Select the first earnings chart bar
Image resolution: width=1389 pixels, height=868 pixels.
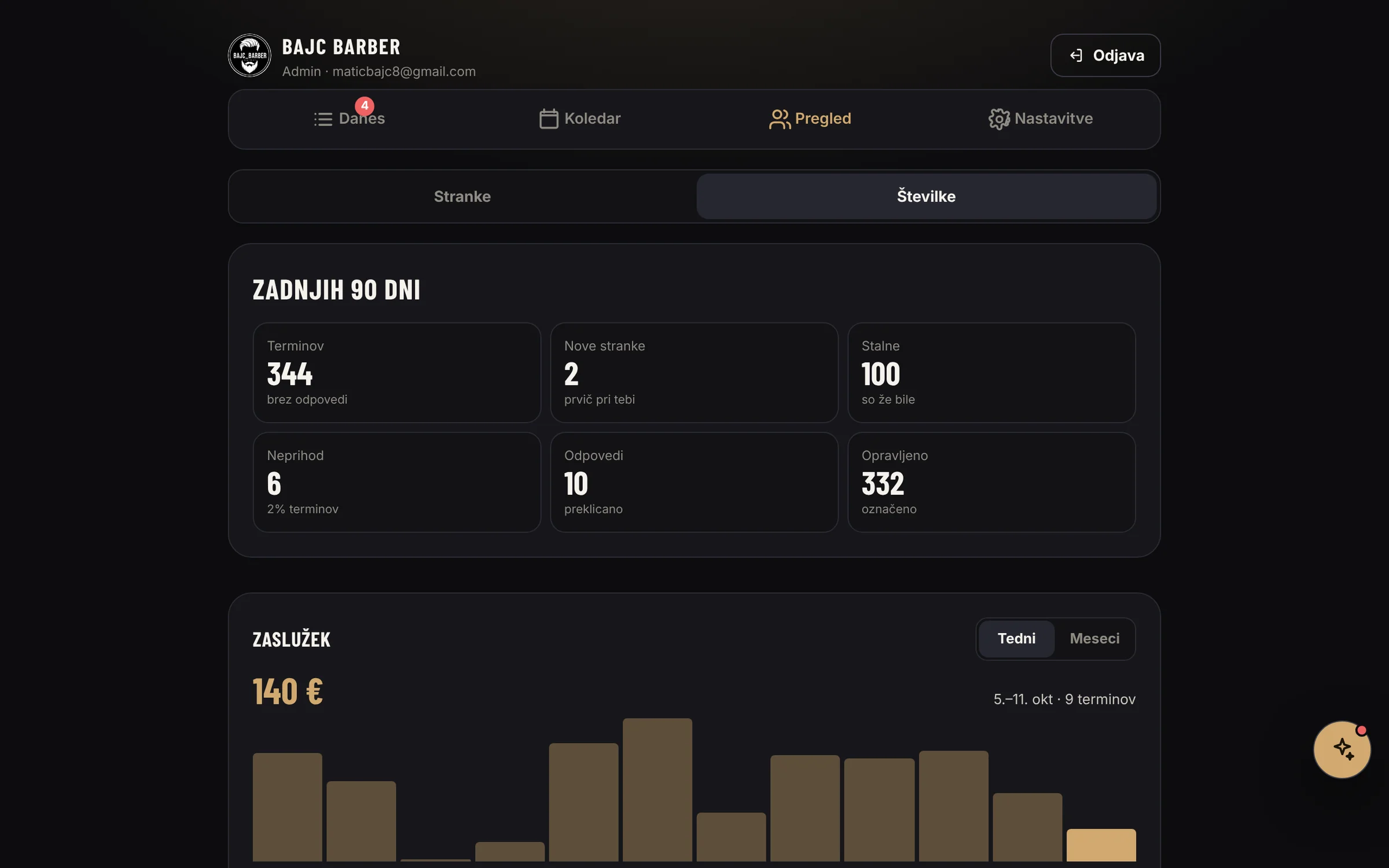[x=287, y=807]
